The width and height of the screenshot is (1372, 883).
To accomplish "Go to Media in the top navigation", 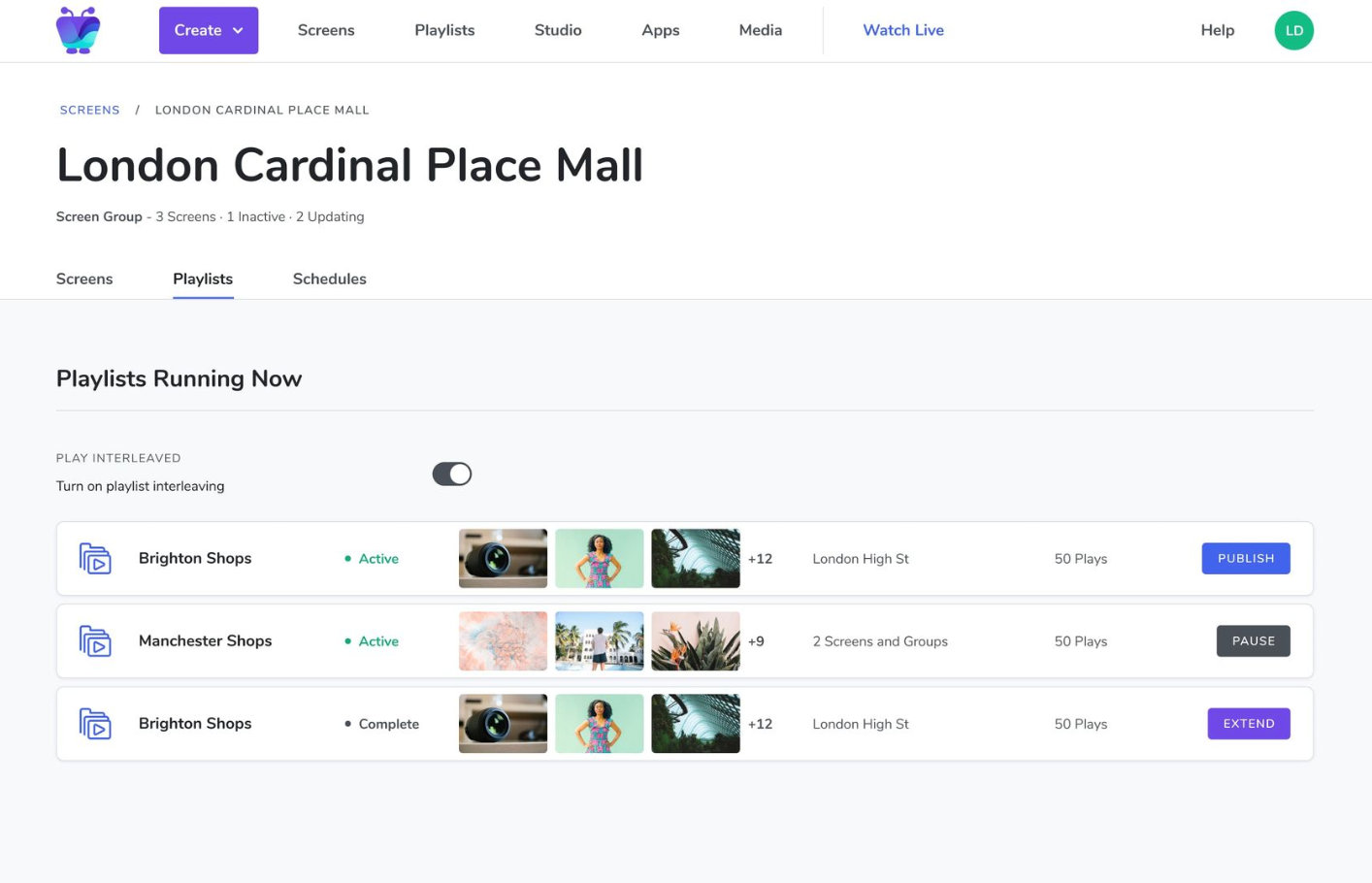I will tap(760, 30).
